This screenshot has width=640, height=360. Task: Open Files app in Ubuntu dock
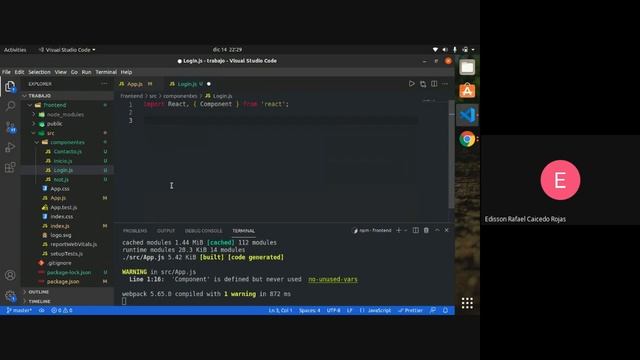tap(467, 67)
